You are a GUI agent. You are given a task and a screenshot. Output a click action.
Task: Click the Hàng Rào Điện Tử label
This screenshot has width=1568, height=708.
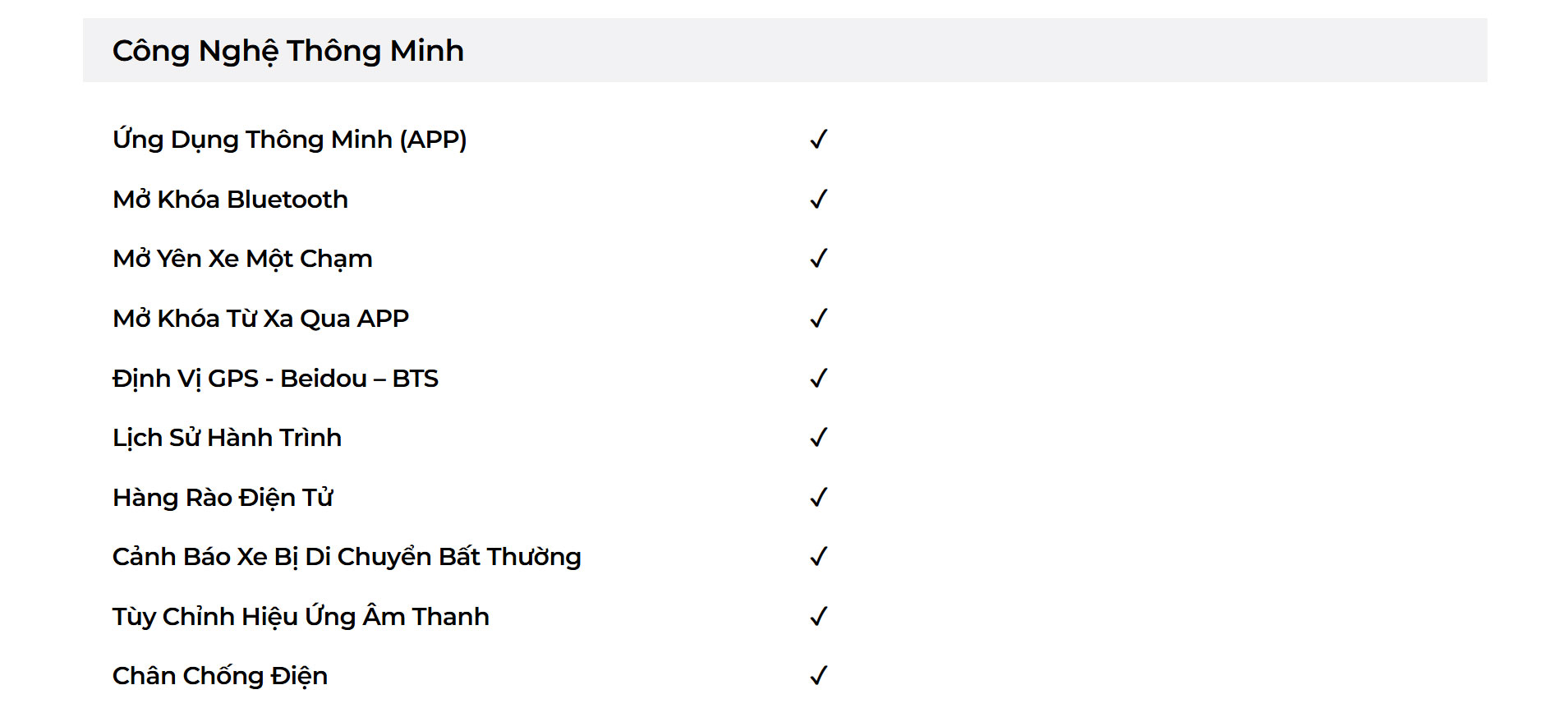point(223,498)
